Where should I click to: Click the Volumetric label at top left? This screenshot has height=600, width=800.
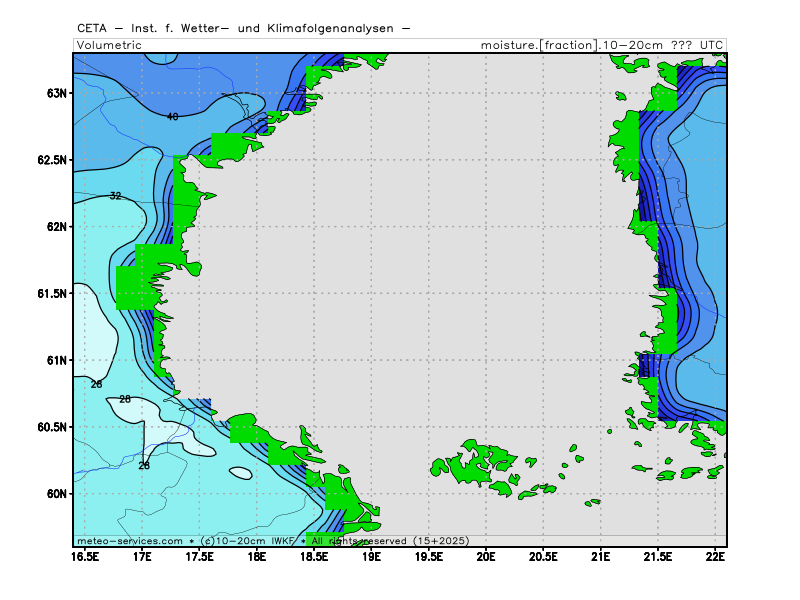pos(109,45)
